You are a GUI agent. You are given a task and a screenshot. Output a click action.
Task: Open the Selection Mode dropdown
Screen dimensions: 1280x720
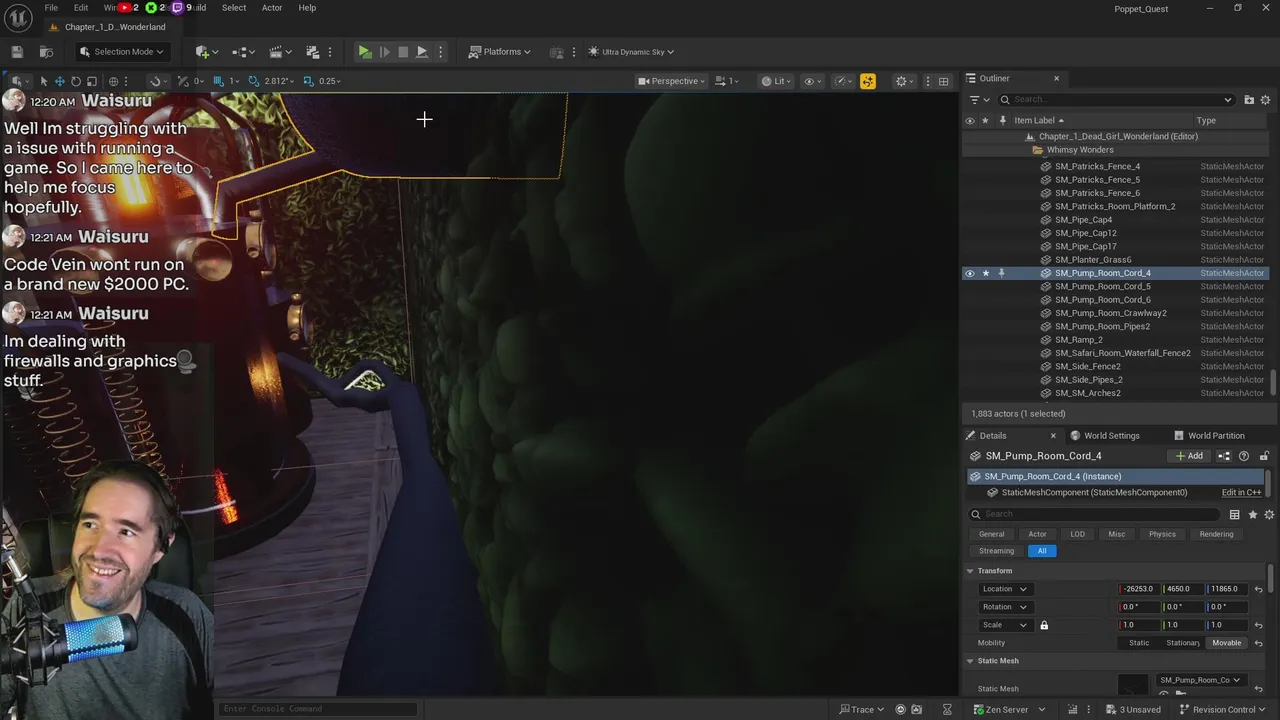(x=121, y=52)
